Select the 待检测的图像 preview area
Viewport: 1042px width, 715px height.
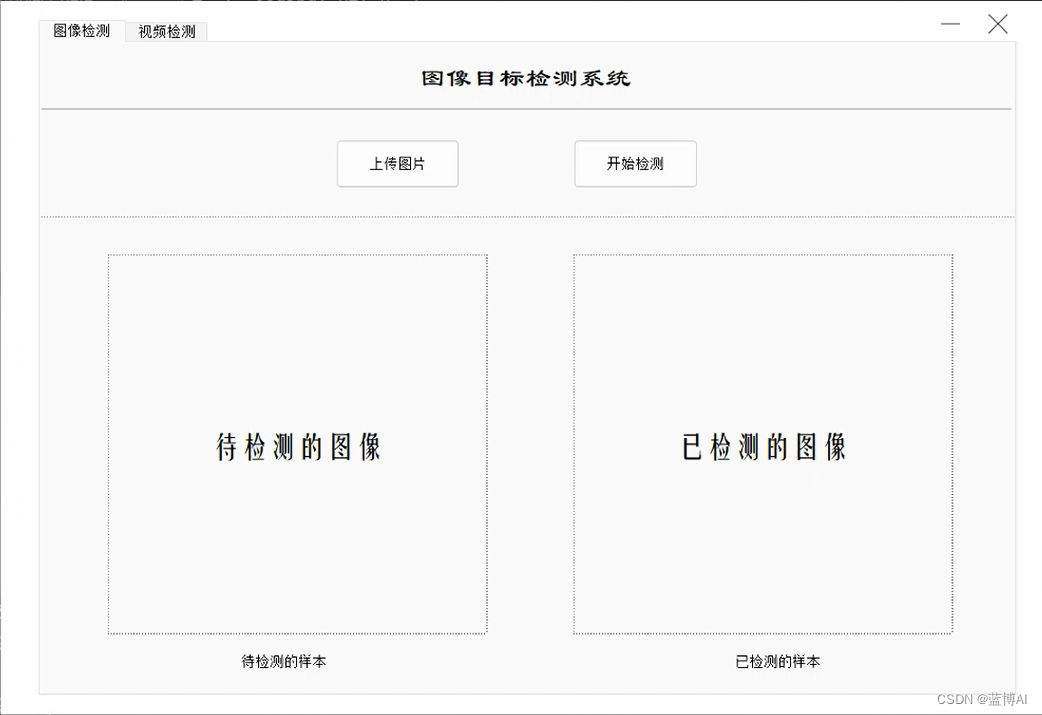(x=298, y=444)
